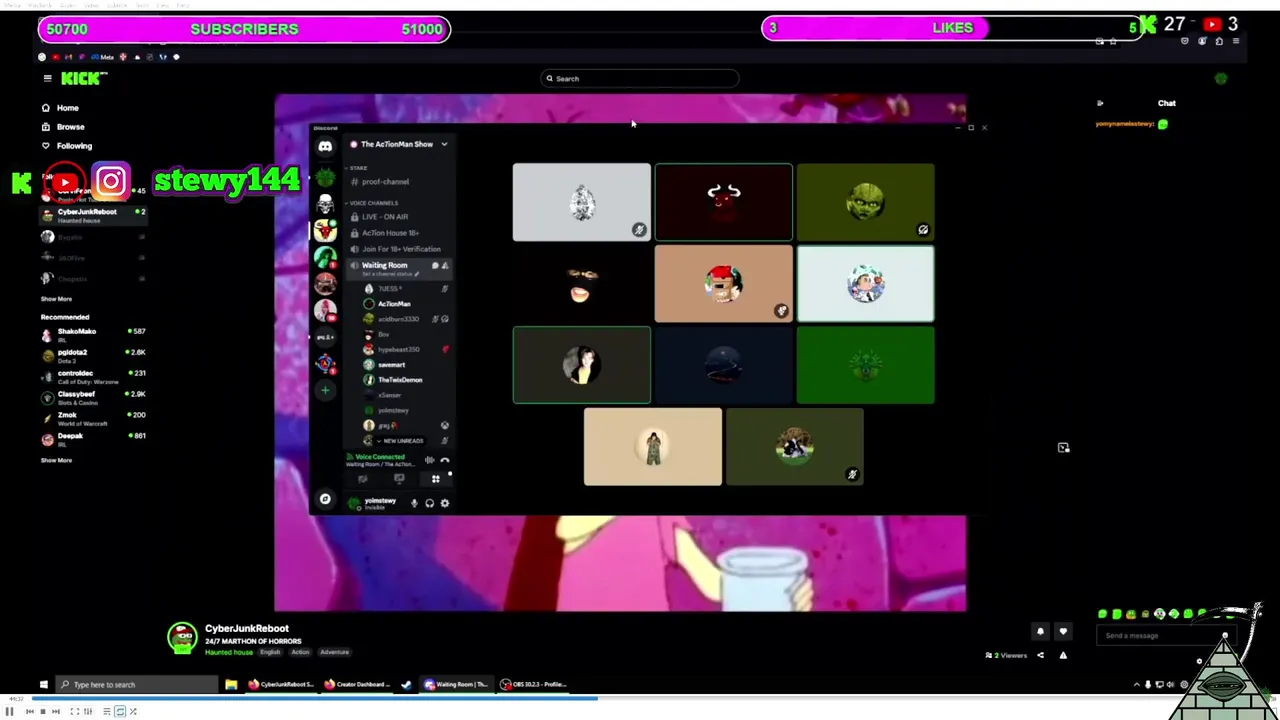Report stream using warning triangle icon
This screenshot has height=720, width=1280.
click(x=1063, y=656)
